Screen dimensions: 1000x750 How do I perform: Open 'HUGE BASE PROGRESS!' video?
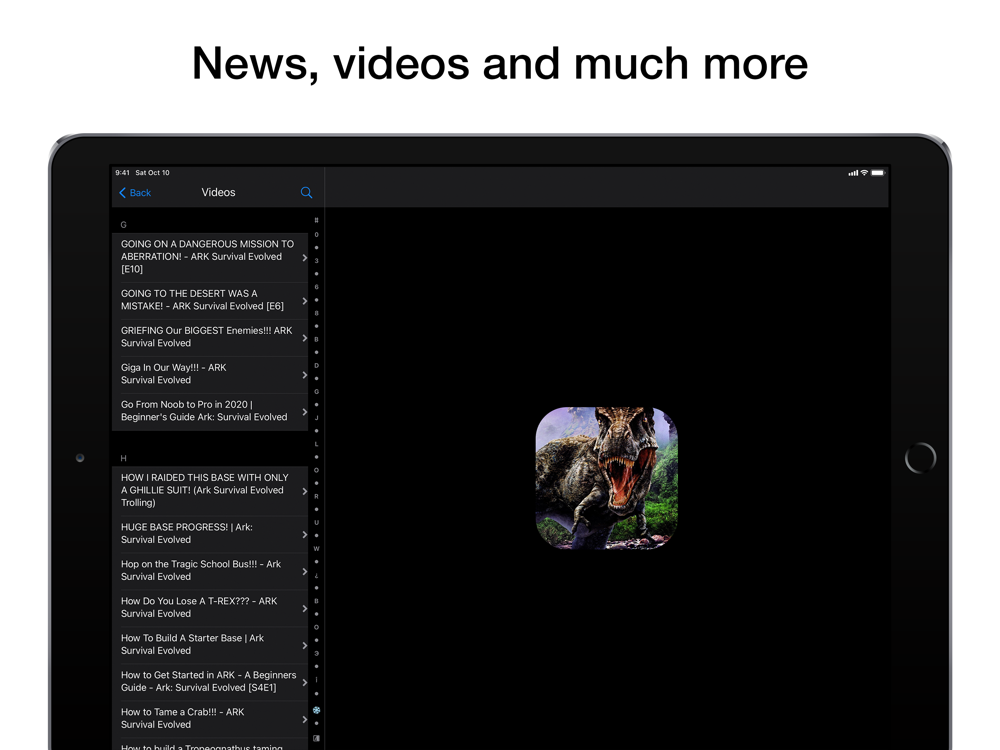210,534
